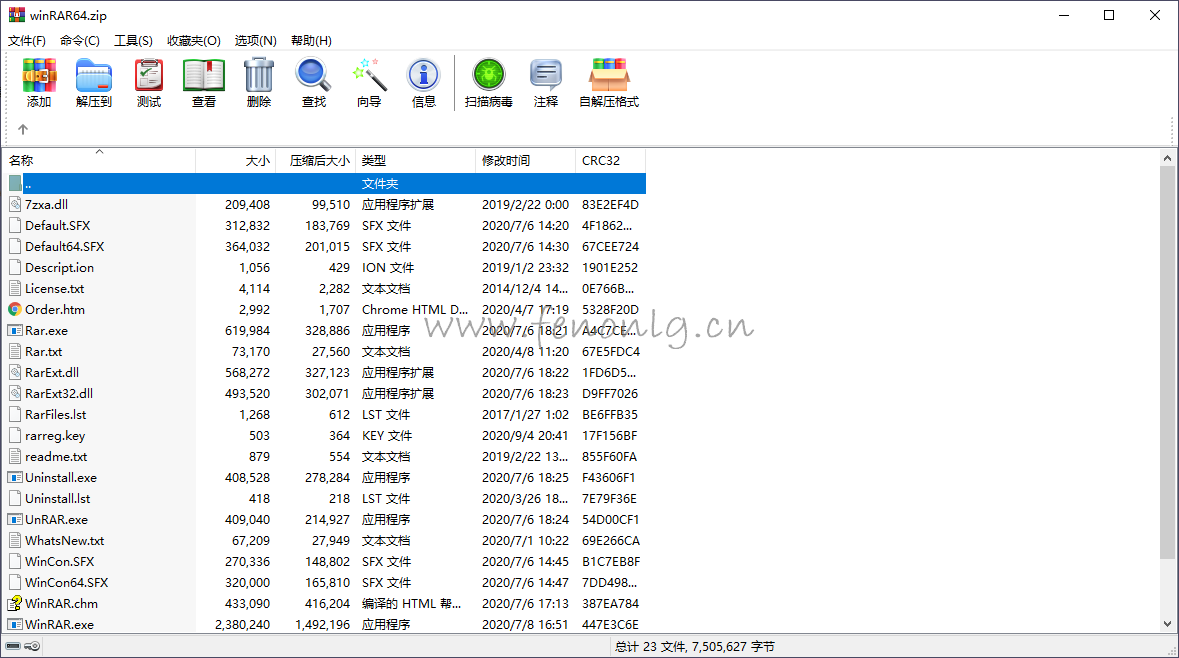Launch the Wizard (向导) wand icon
This screenshot has width=1179, height=658.
point(368,83)
